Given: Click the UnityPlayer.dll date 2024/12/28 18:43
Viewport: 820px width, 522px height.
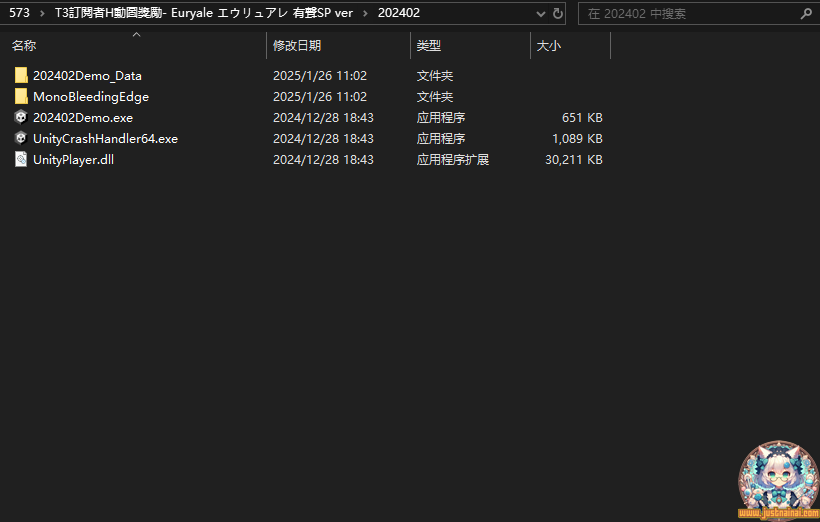Looking at the screenshot, I should (x=323, y=159).
